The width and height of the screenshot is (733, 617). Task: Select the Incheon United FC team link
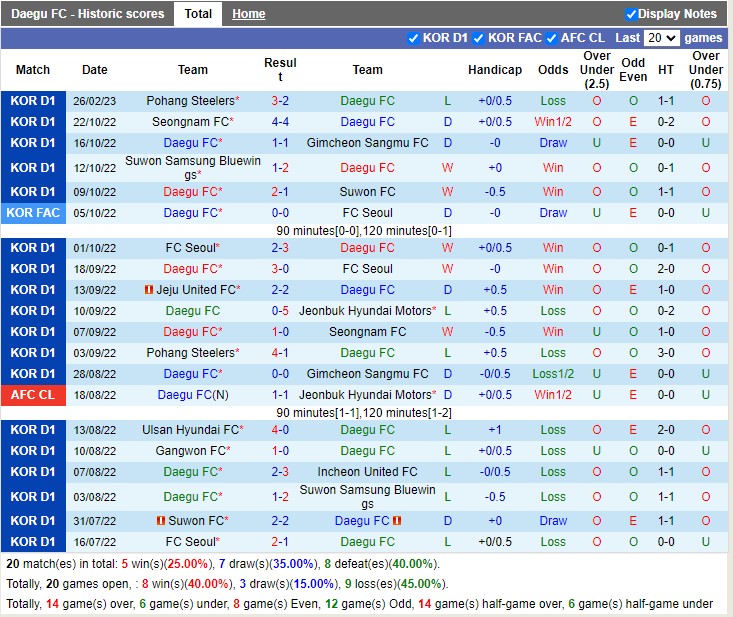click(x=367, y=472)
